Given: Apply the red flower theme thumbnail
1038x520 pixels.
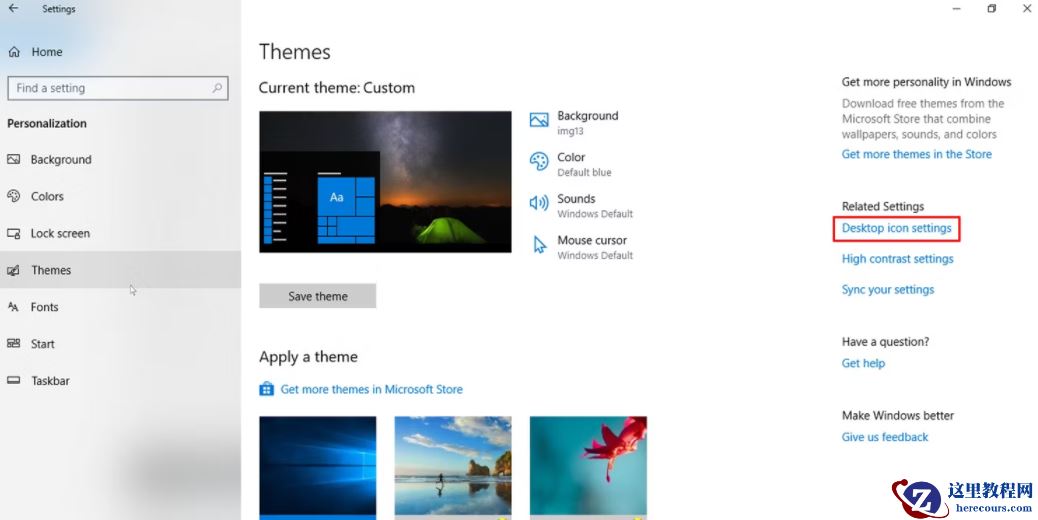Looking at the screenshot, I should pos(588,467).
